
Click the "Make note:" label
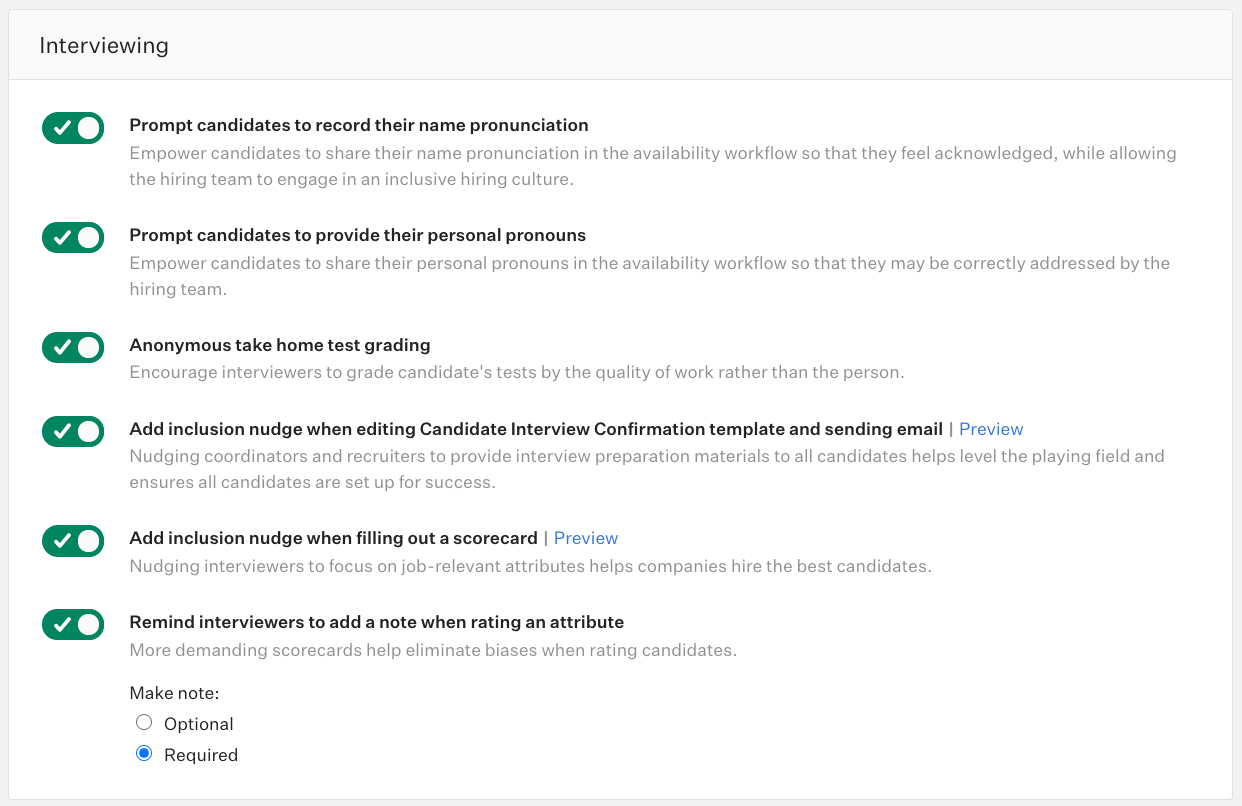tap(174, 692)
